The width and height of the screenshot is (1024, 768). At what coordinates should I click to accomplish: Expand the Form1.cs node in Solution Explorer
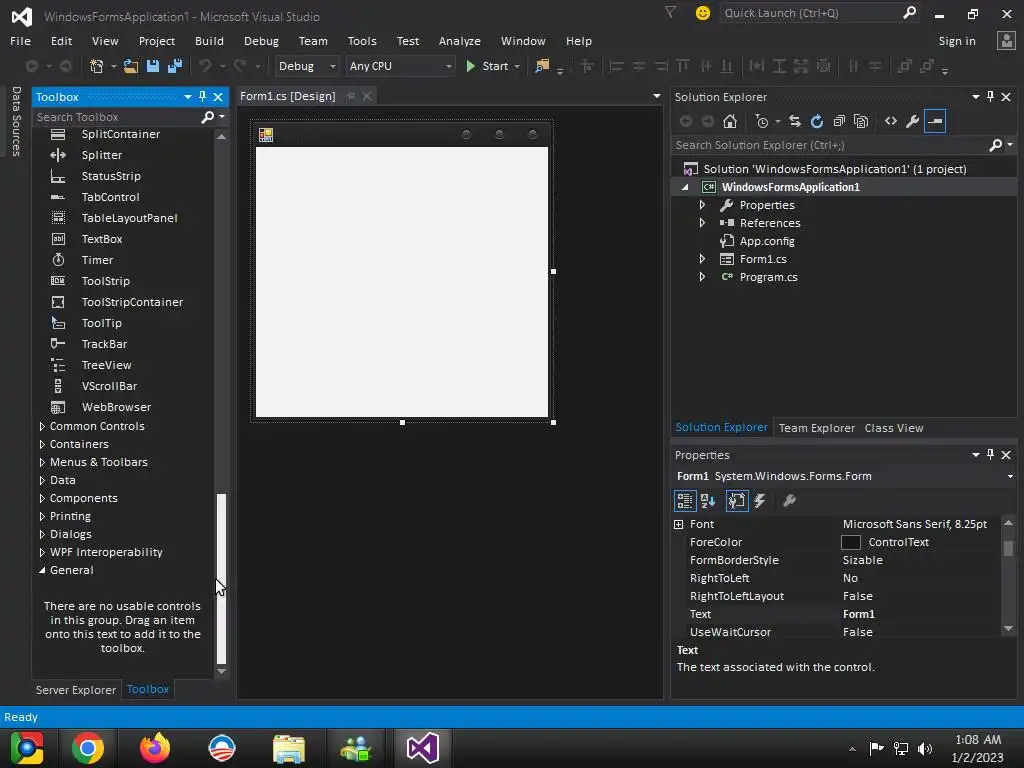[x=702, y=259]
